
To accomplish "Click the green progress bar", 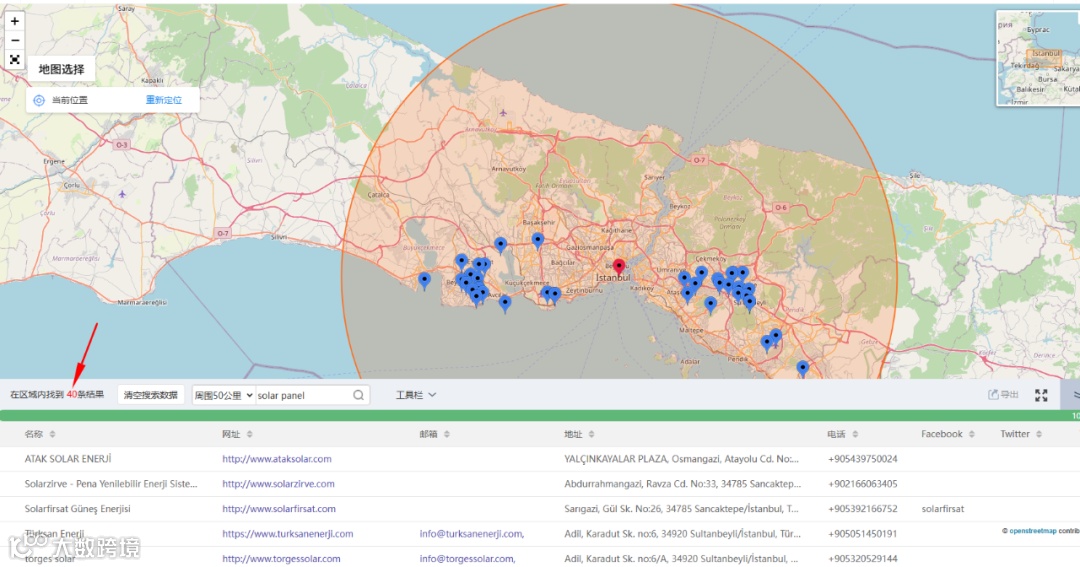I will click(x=540, y=415).
